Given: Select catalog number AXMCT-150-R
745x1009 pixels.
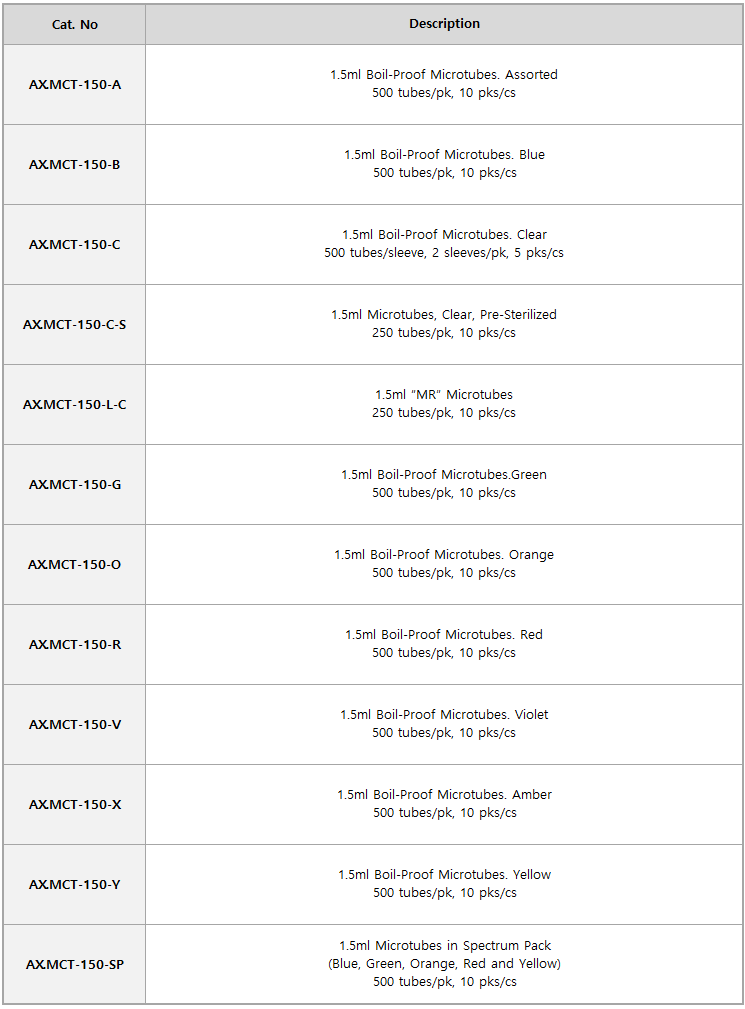Looking at the screenshot, I should [75, 644].
